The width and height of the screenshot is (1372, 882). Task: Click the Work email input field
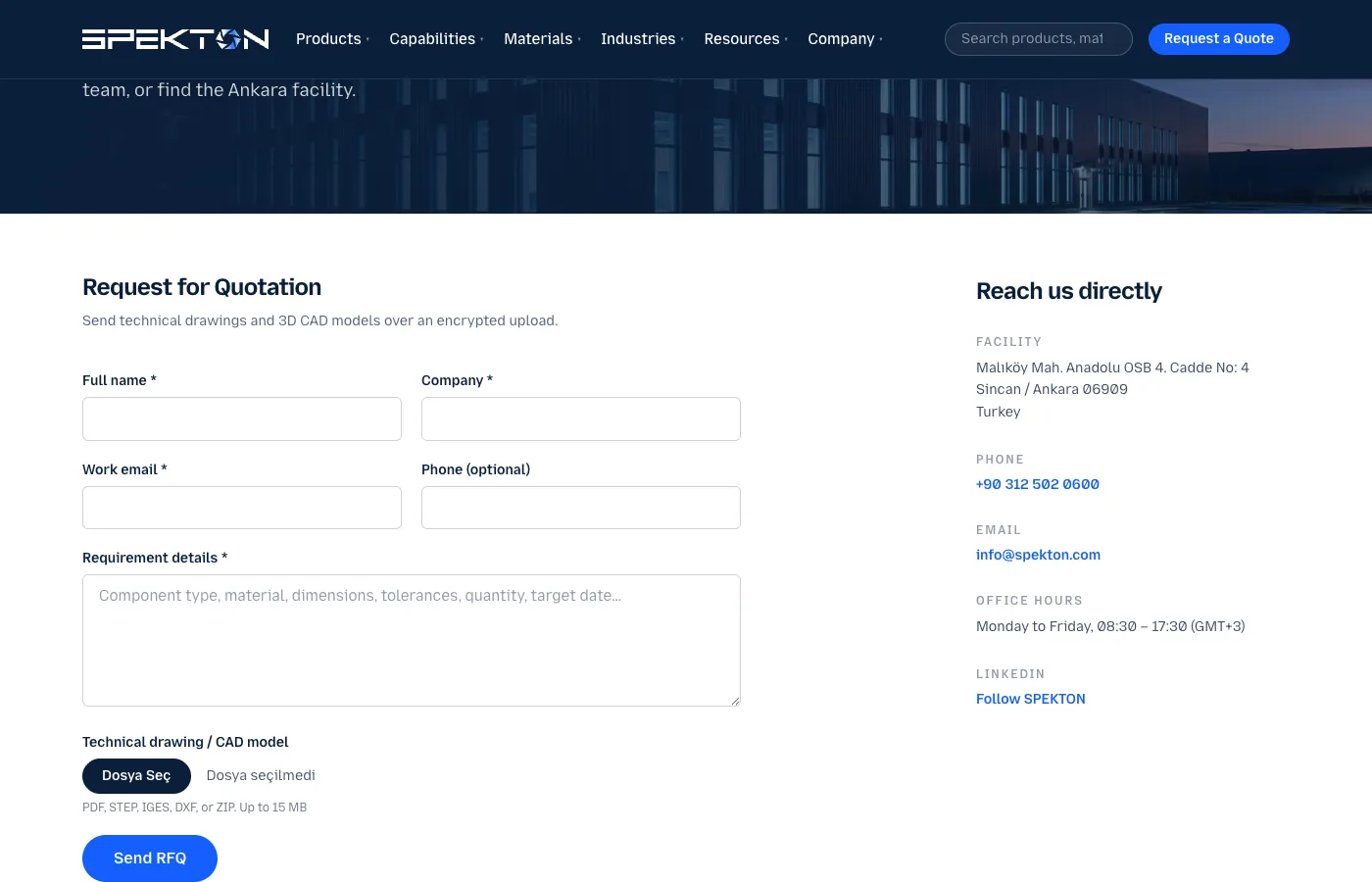[242, 508]
